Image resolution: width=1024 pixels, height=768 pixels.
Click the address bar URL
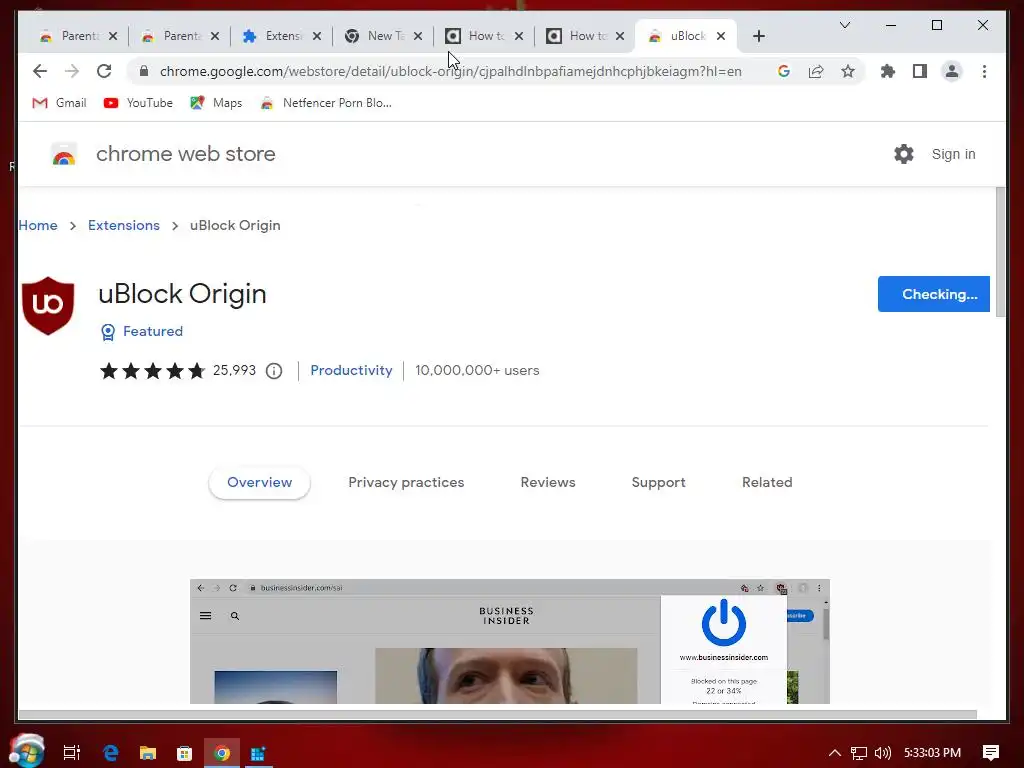click(451, 71)
